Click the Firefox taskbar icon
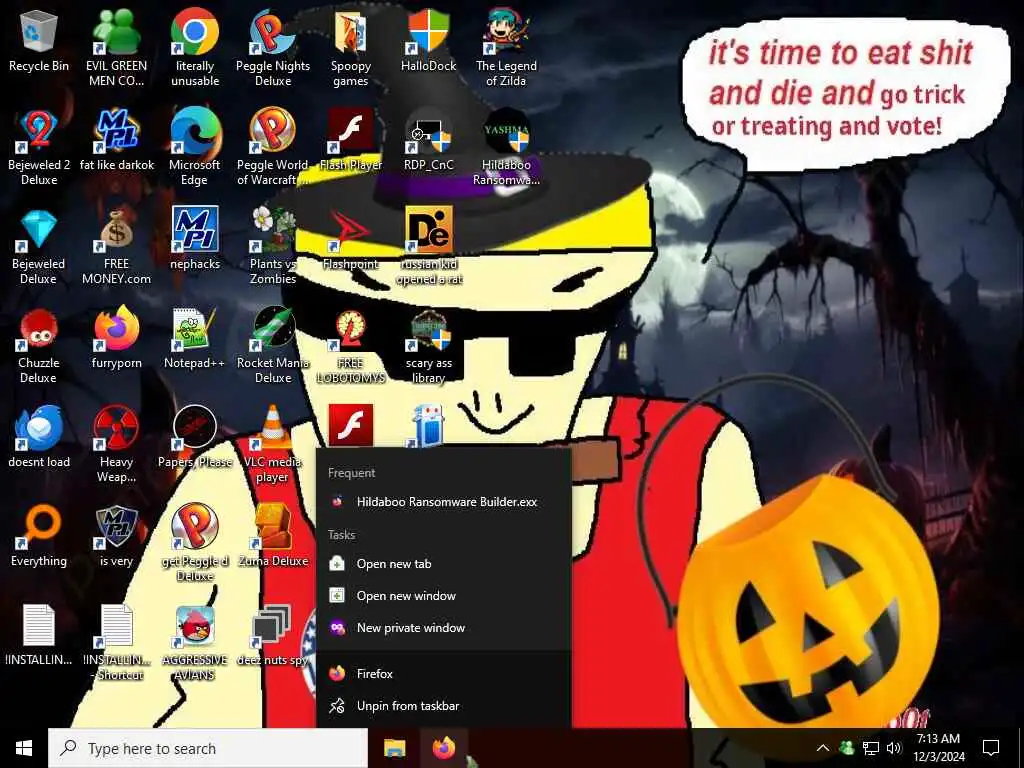Screen dimensions: 1024x768 click(x=444, y=748)
